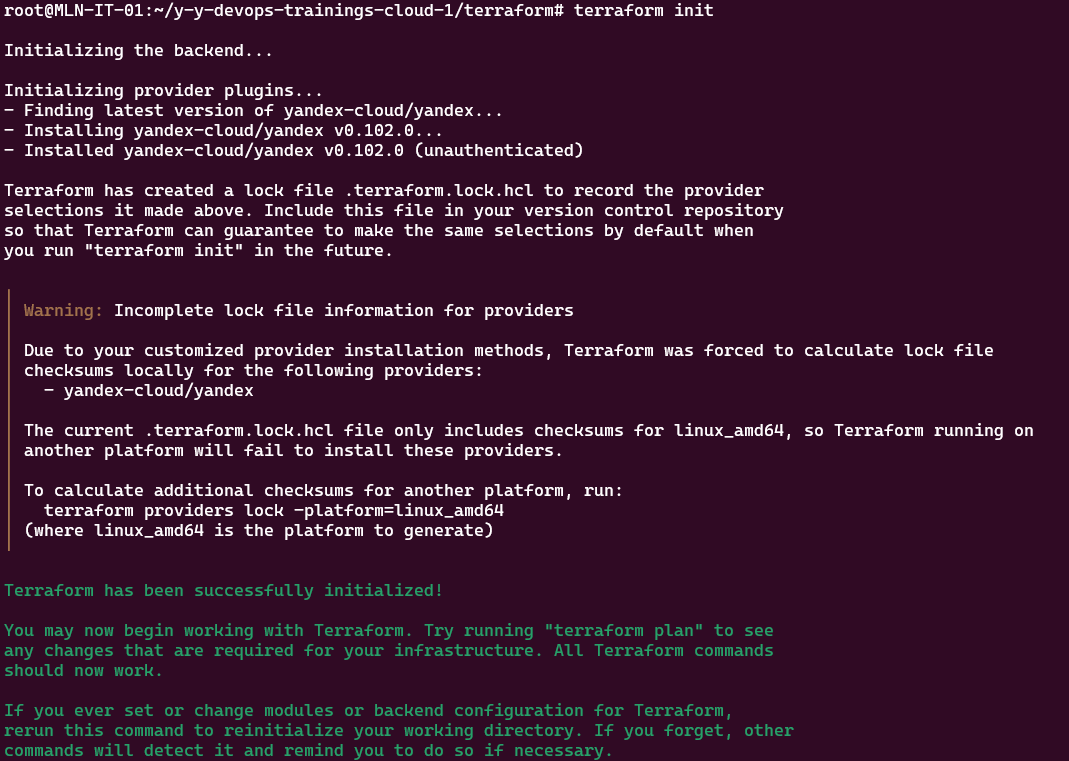This screenshot has width=1069, height=761.
Task: Click 'Finding latest version of yandex-cloud/yandex' line
Action: 254,110
